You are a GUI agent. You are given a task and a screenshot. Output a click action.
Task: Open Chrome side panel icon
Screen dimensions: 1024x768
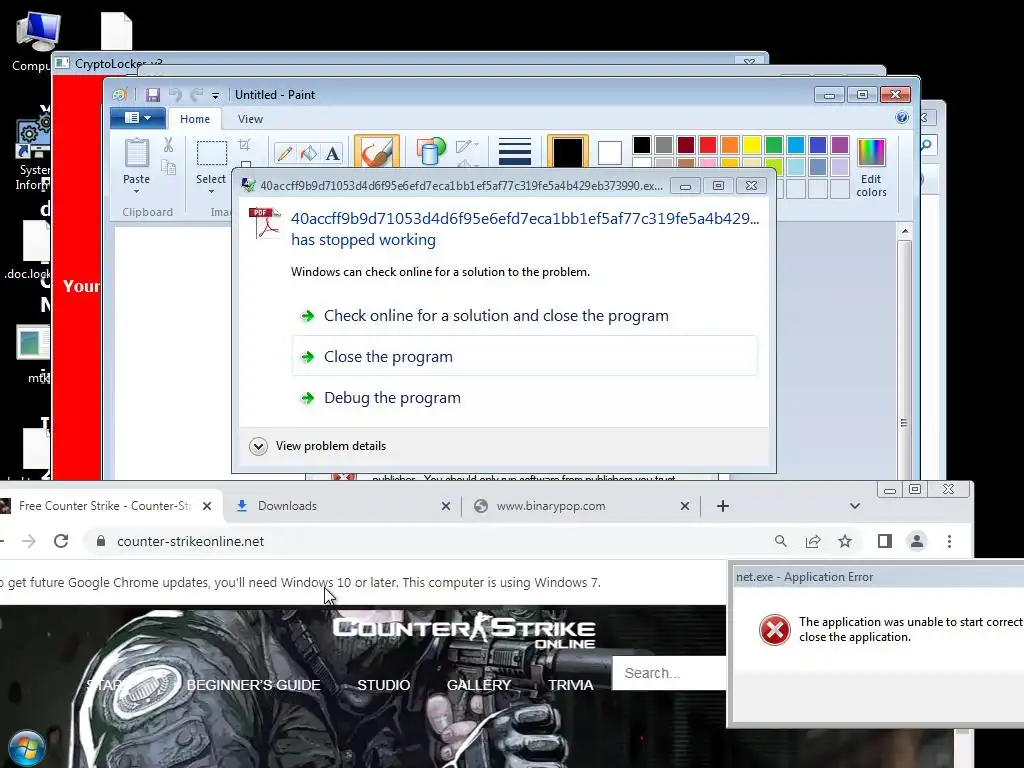tap(885, 541)
